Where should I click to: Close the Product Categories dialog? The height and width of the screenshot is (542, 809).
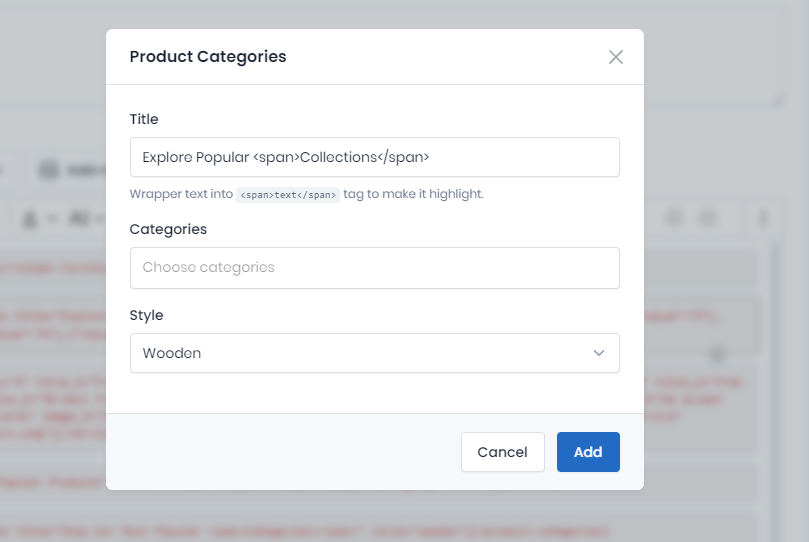616,57
